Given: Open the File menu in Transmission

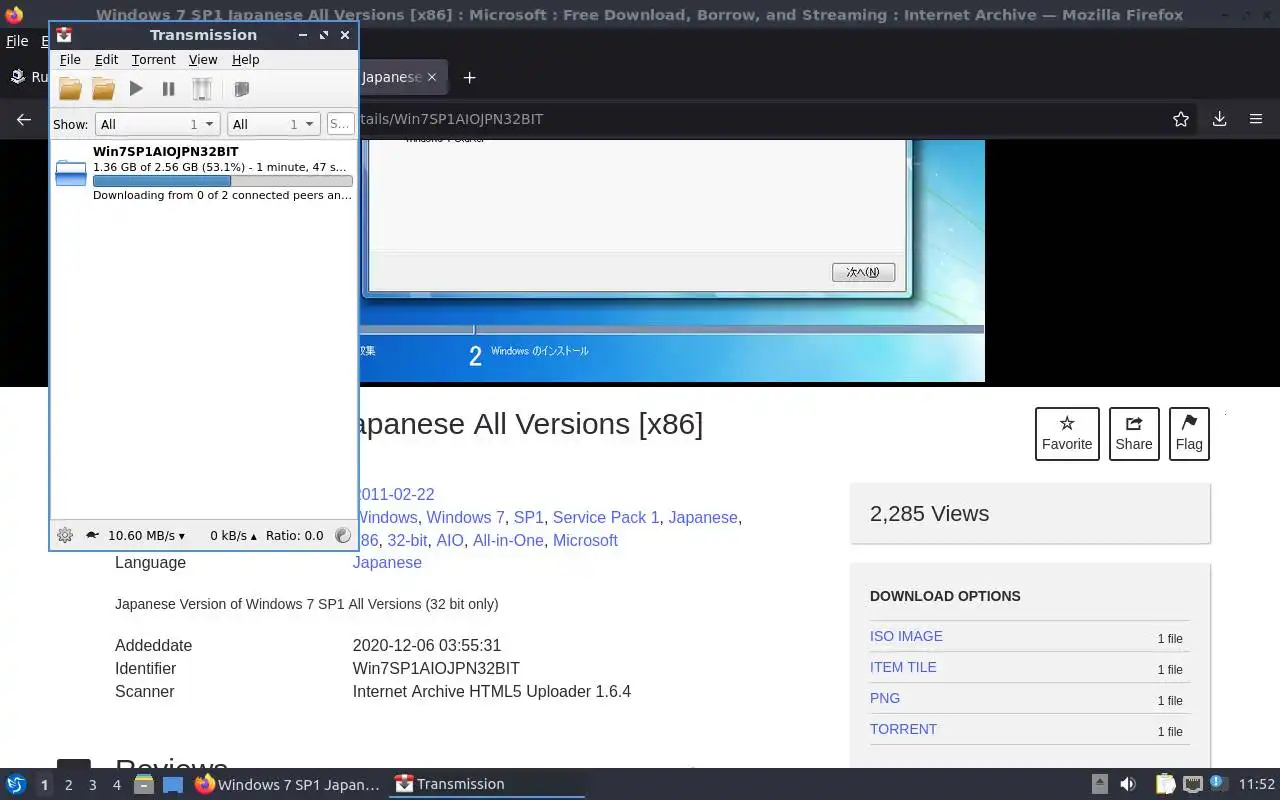Looking at the screenshot, I should coord(70,60).
